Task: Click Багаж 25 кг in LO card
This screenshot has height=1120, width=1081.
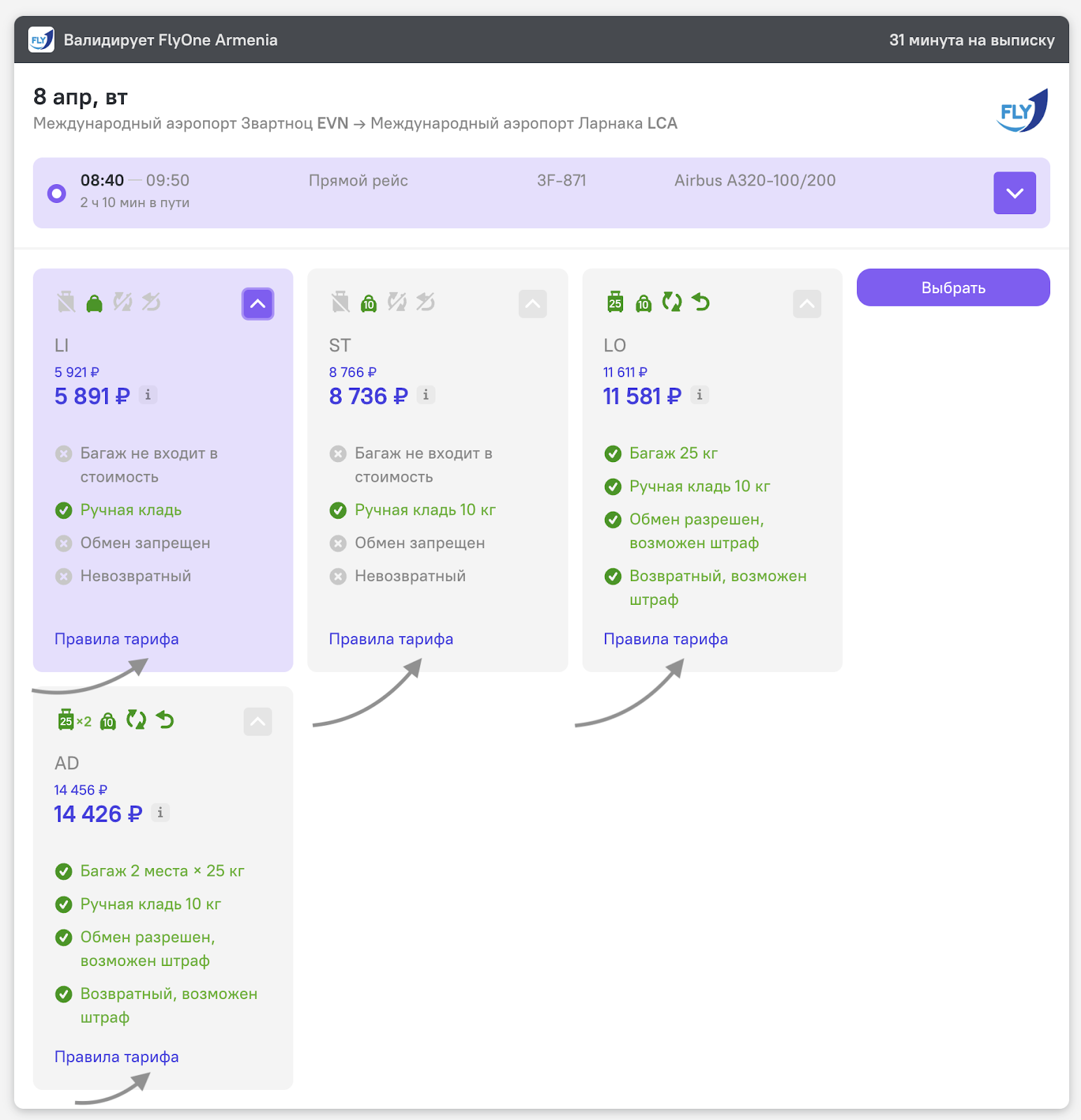Action: point(674,454)
